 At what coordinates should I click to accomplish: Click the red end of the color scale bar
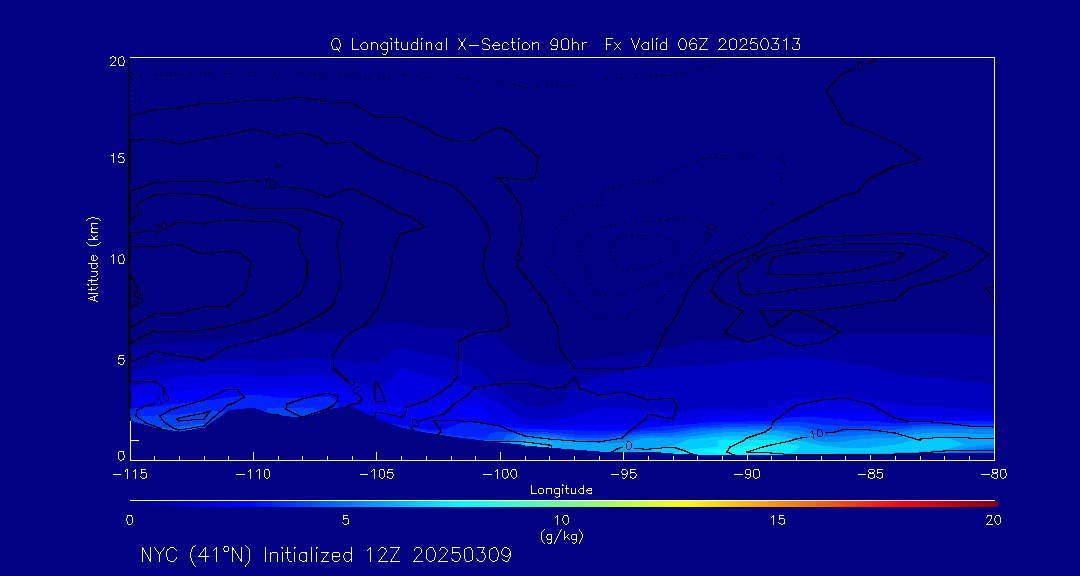click(x=989, y=504)
